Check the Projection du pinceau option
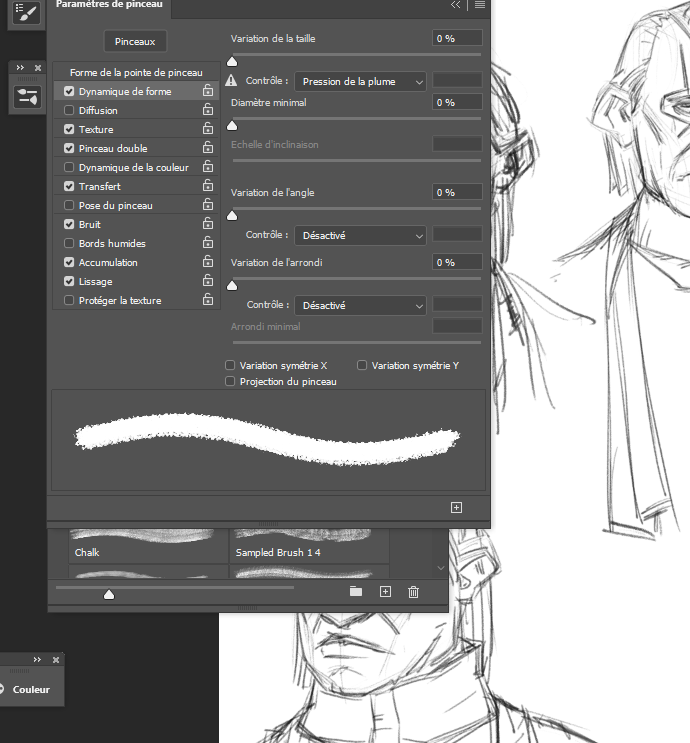Screen dimensions: 690x743 point(231,381)
